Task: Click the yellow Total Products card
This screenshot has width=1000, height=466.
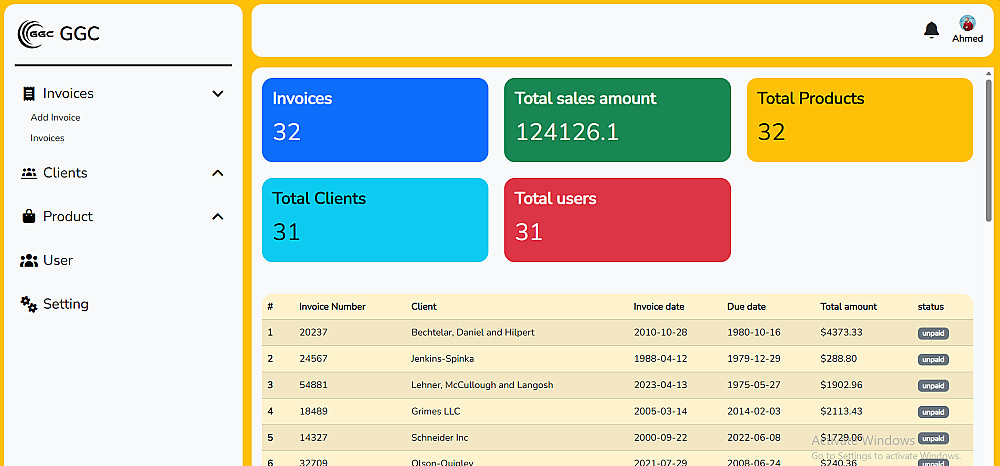Action: [x=859, y=120]
